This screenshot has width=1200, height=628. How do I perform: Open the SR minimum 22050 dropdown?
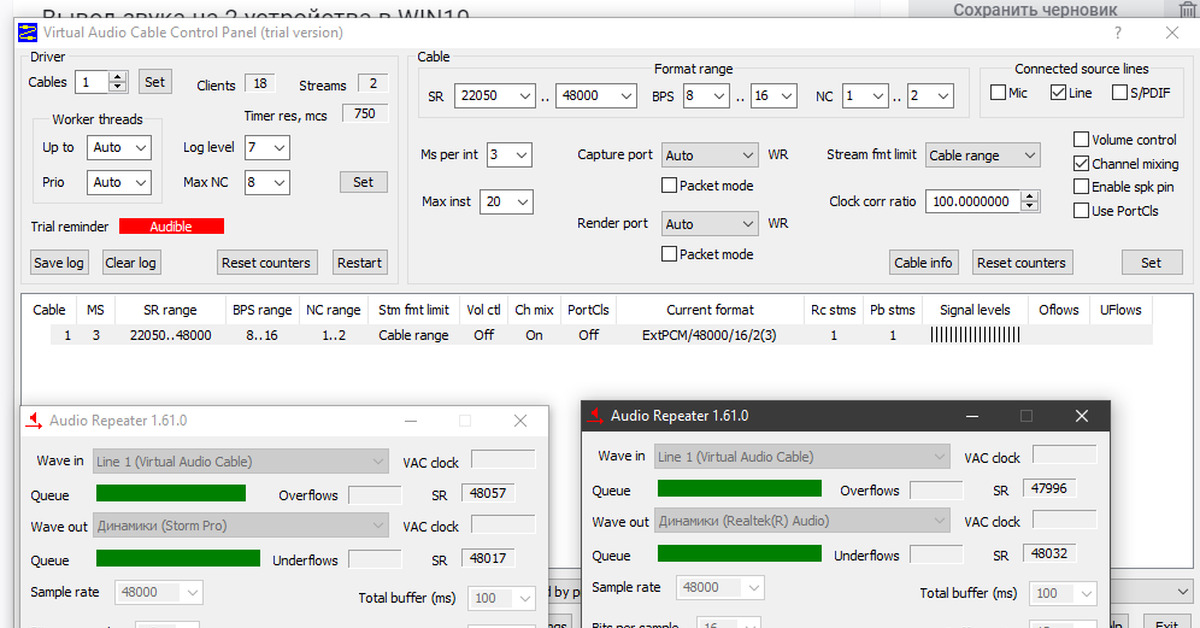point(495,96)
